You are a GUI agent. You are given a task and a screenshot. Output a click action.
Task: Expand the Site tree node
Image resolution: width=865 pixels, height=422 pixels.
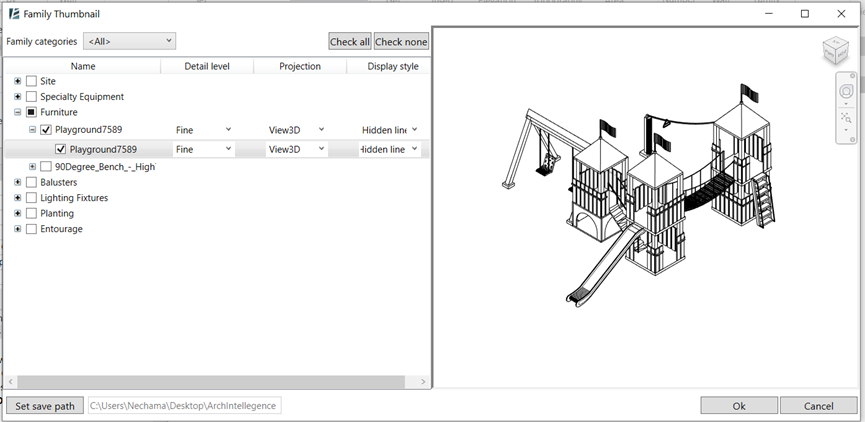tap(18, 81)
